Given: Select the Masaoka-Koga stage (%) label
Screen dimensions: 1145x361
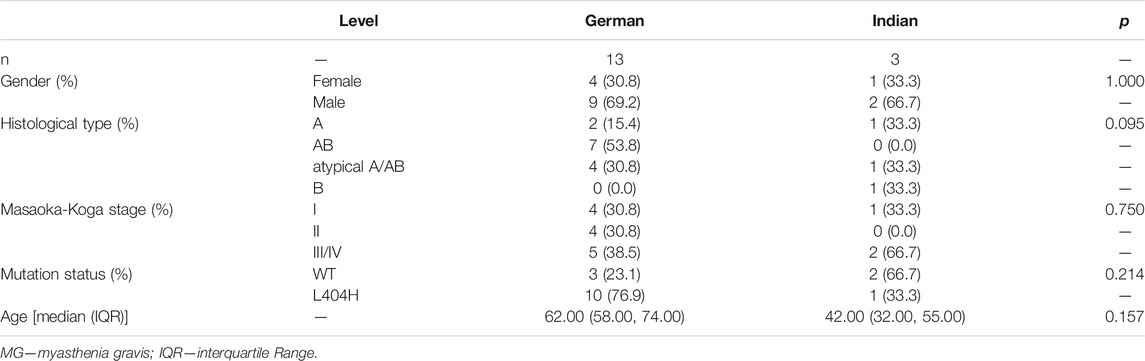Looking at the screenshot, I should click(x=70, y=211).
